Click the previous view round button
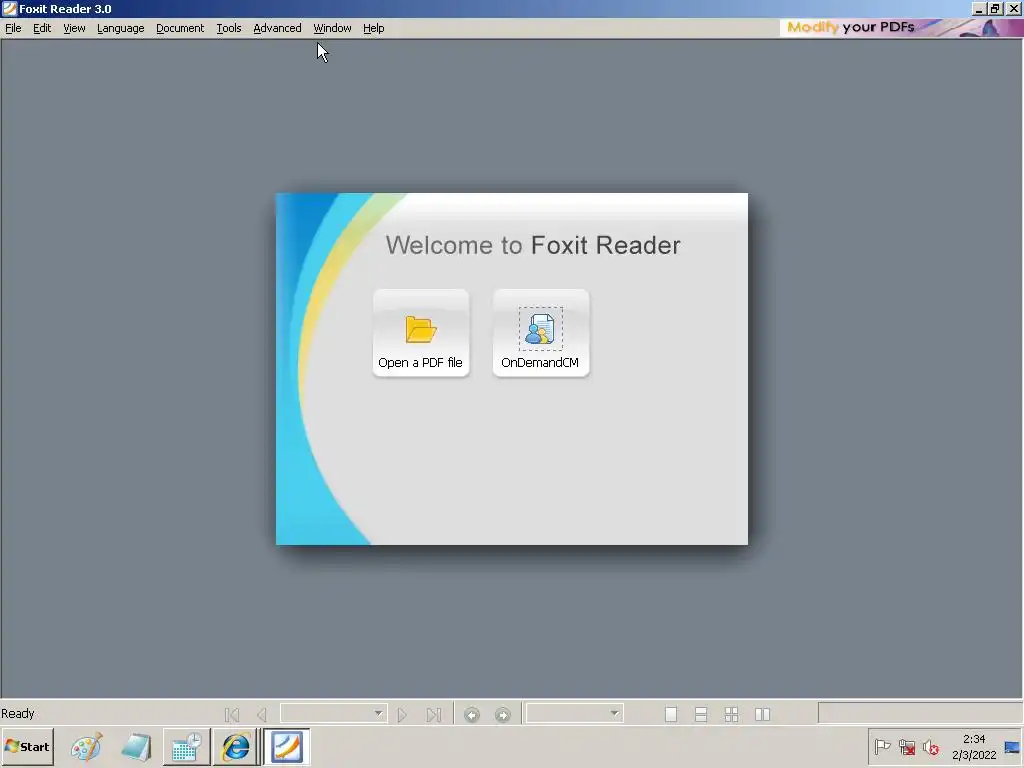The image size is (1024, 768). [472, 714]
